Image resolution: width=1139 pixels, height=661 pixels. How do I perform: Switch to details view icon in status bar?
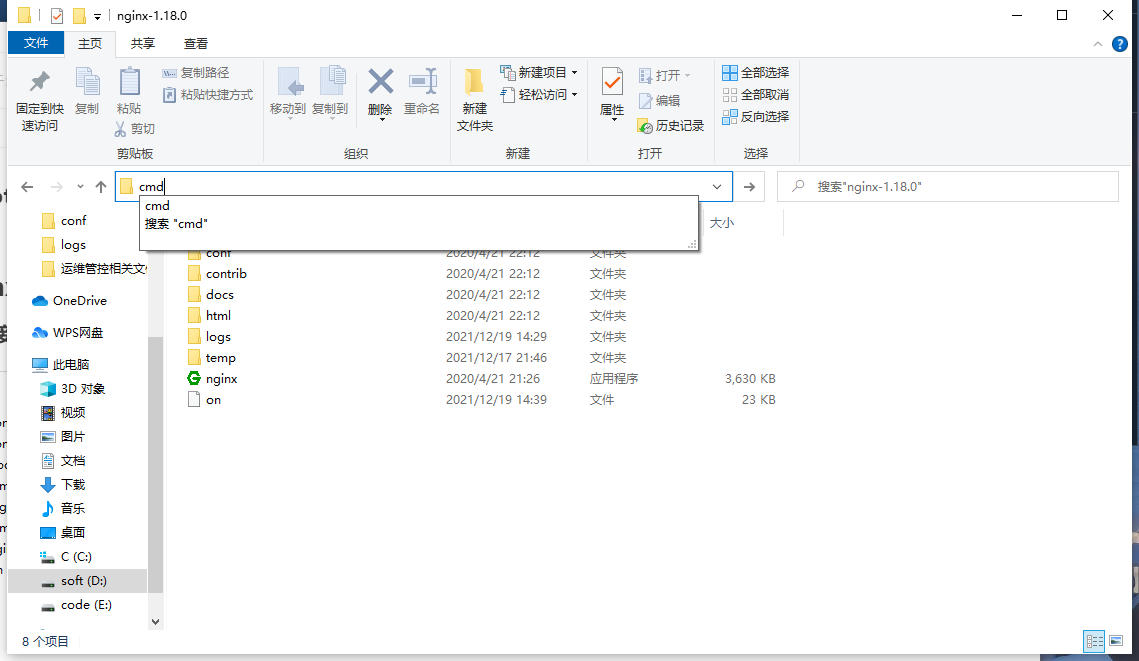tap(1095, 641)
